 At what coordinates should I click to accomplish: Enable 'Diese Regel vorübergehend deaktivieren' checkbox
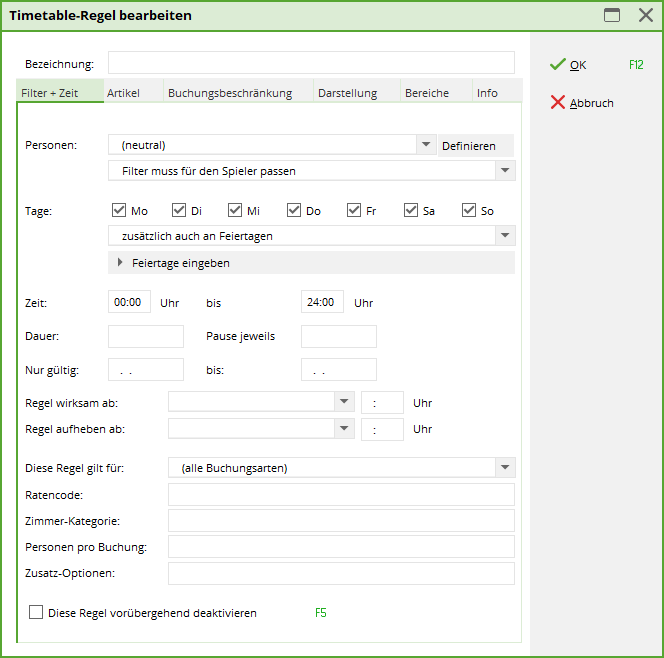click(37, 613)
